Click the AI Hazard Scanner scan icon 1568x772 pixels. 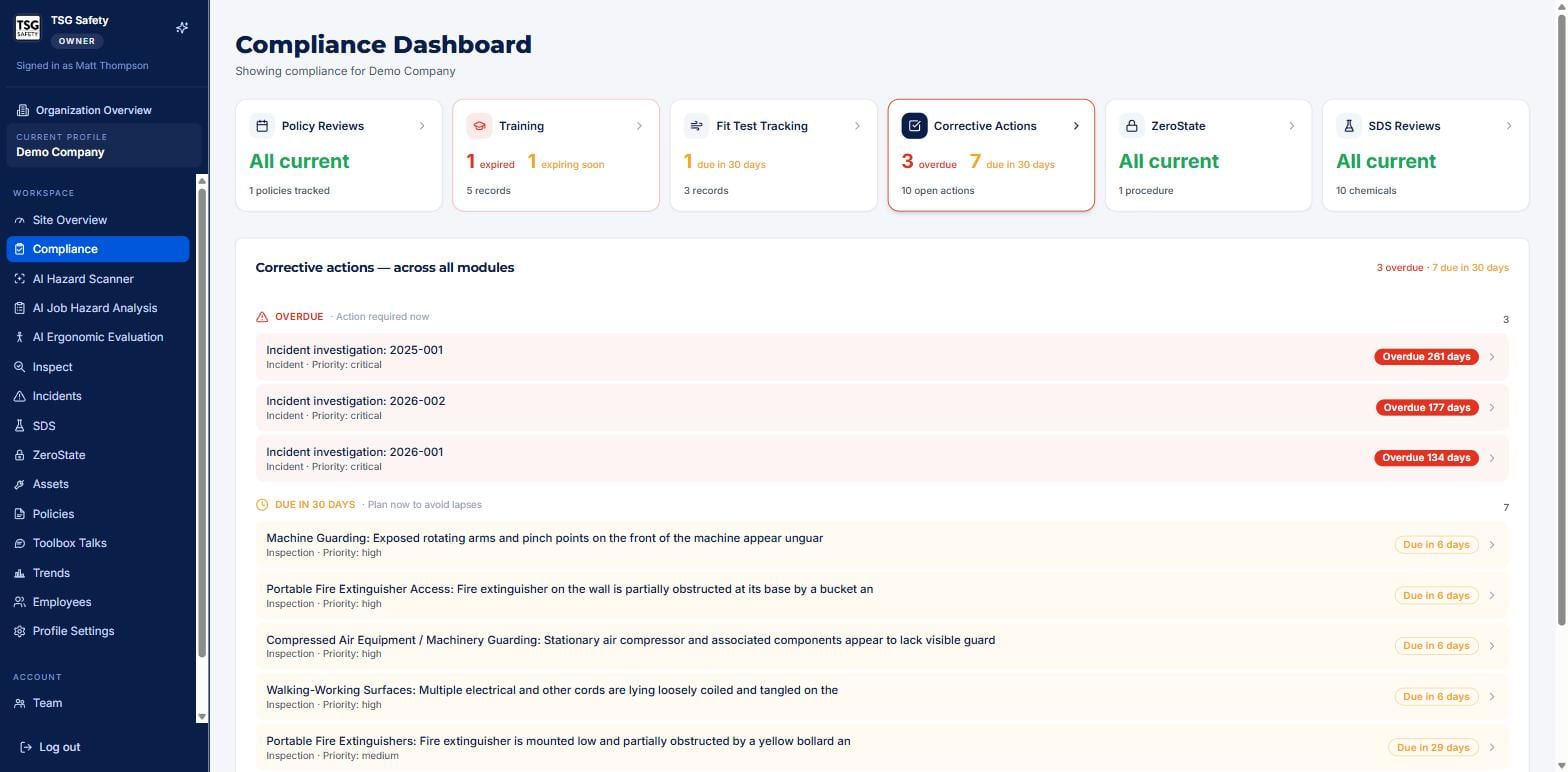(x=19, y=279)
